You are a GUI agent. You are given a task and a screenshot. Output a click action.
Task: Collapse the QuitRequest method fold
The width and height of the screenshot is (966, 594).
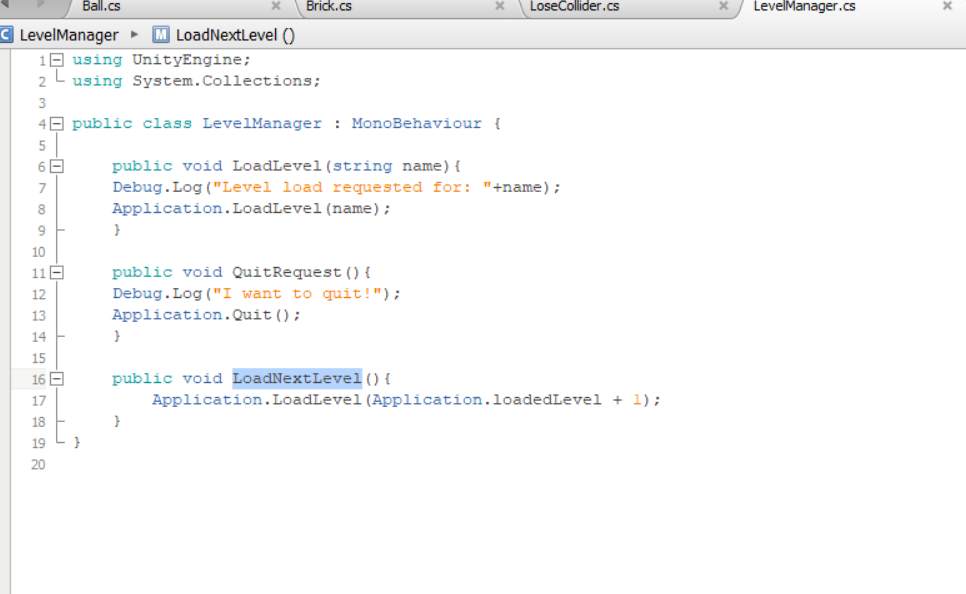pyautogui.click(x=55, y=271)
